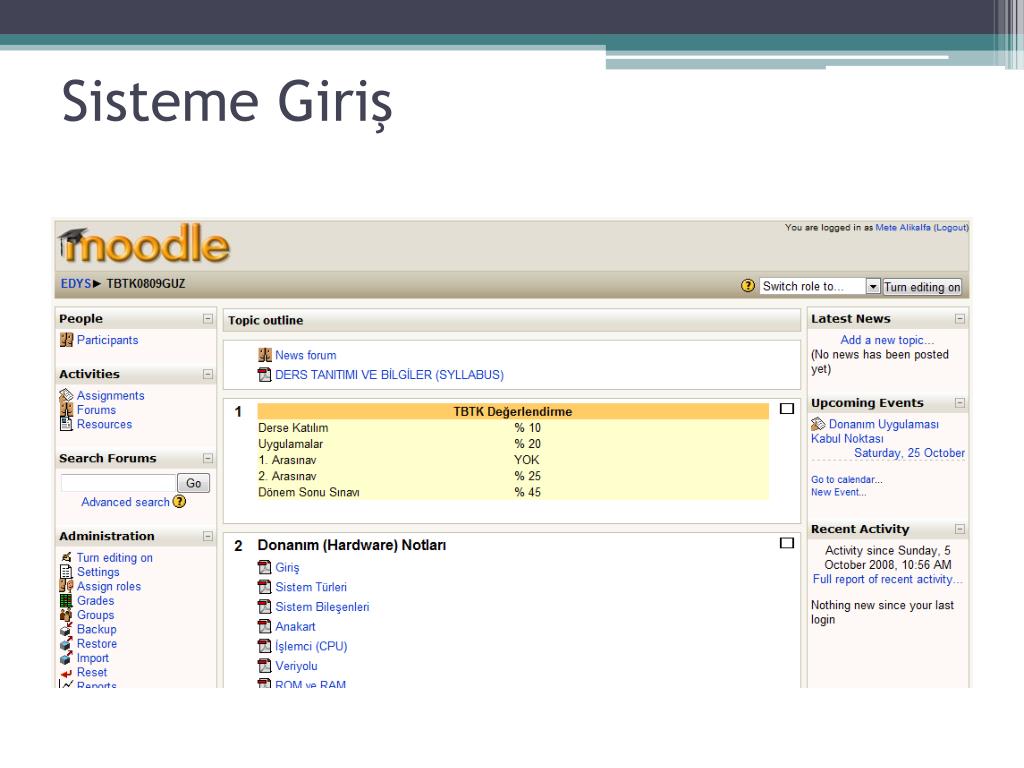Go to EDYS breadcrumb link
1024x768 pixels.
[x=76, y=283]
